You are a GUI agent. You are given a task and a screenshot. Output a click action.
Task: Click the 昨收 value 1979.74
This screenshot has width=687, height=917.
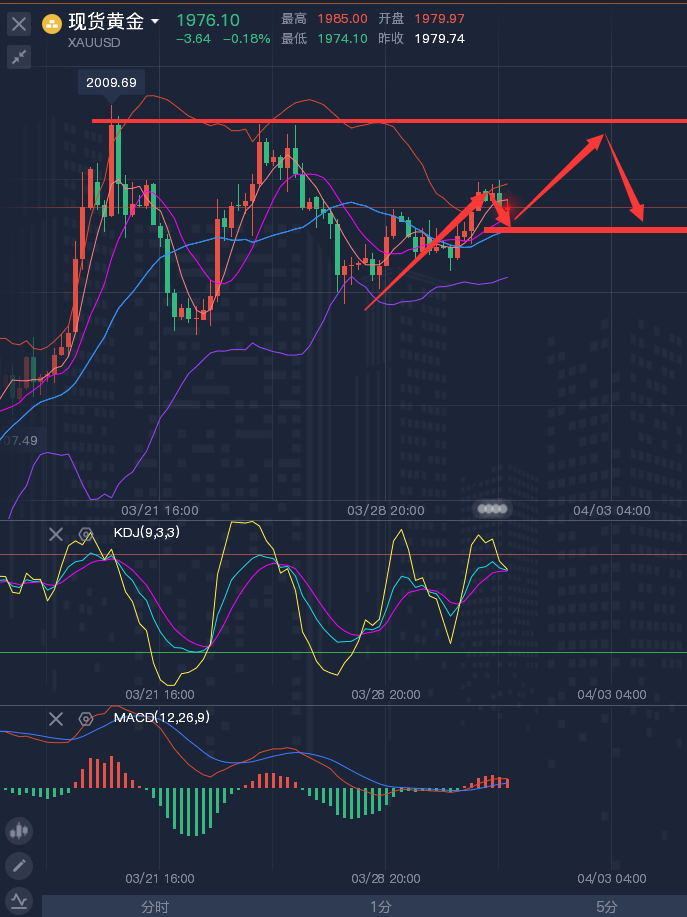440,39
